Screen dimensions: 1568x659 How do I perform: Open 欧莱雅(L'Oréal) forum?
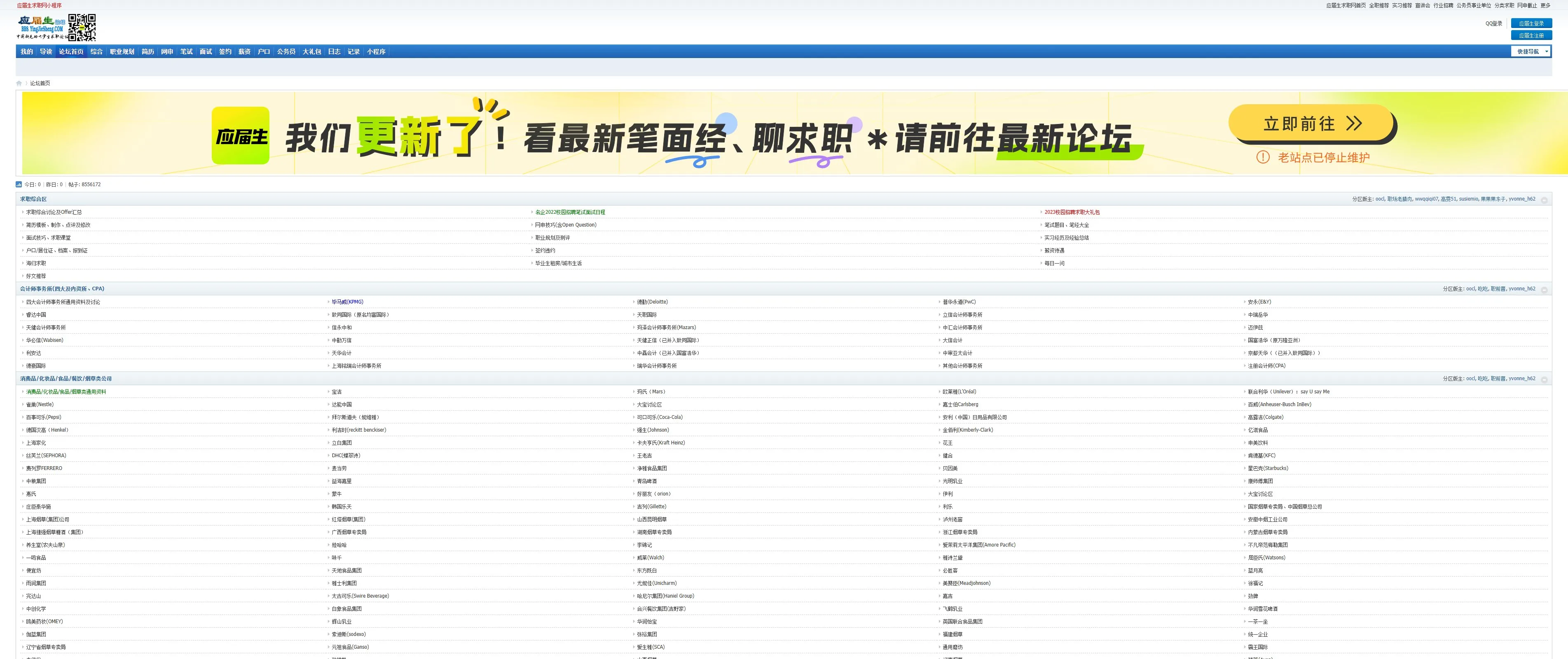[x=960, y=392]
